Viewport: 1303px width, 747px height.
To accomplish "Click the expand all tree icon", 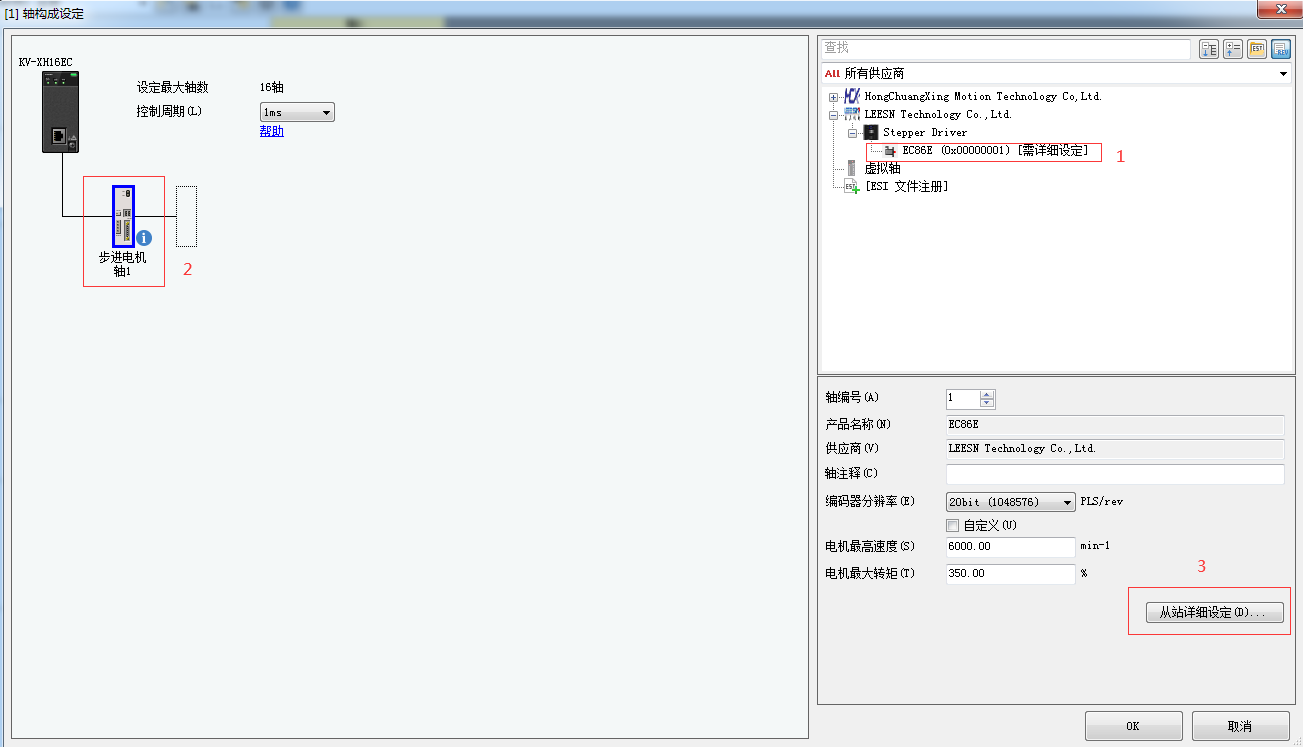I will click(x=1209, y=49).
